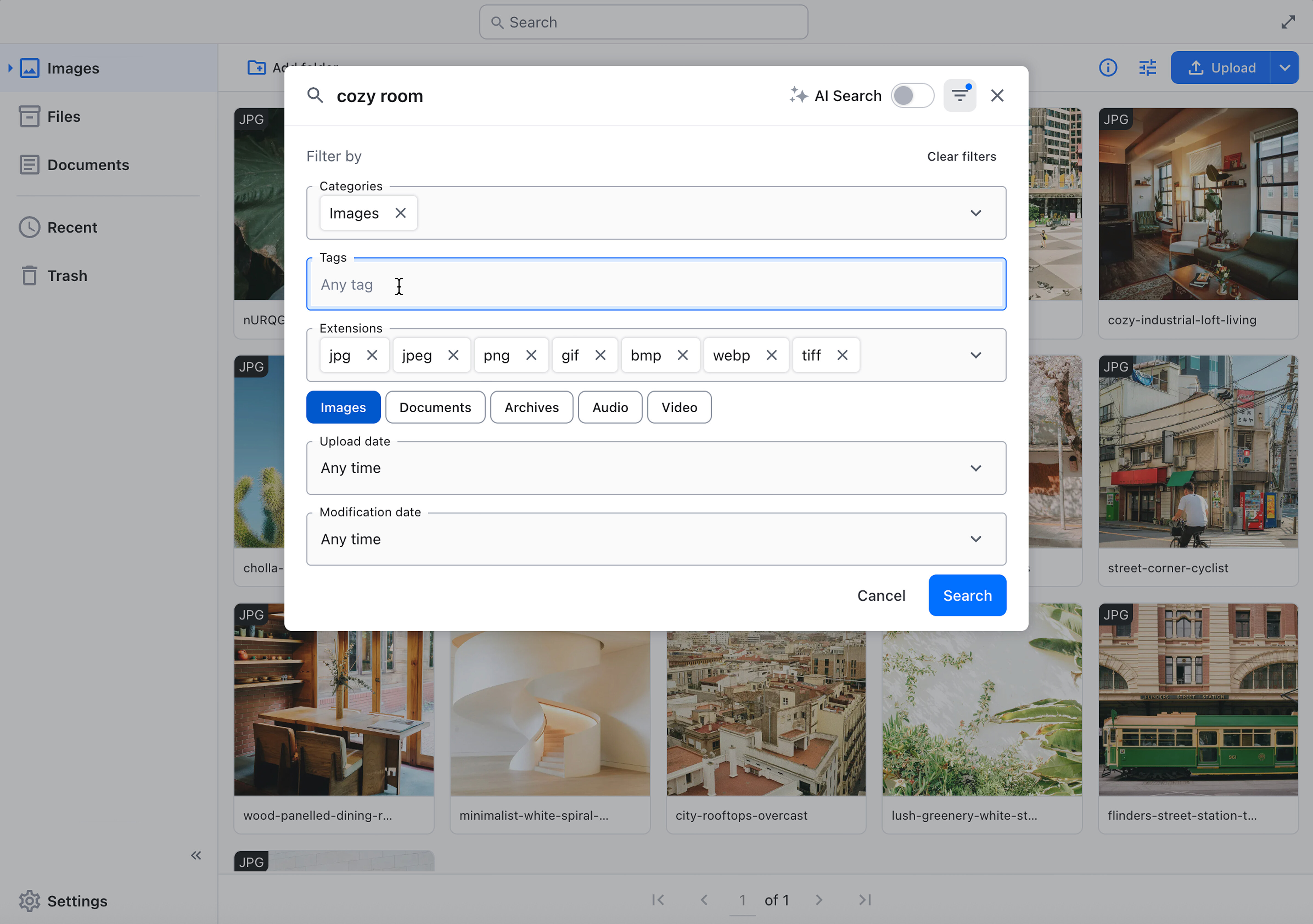Toggle the Documents extension preset

coord(435,407)
